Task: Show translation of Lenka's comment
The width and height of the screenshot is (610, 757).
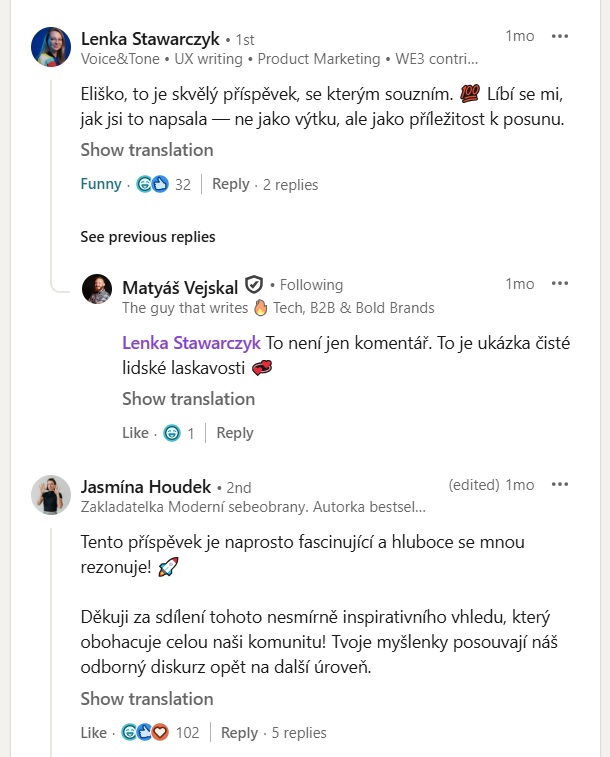Action: pos(147,150)
